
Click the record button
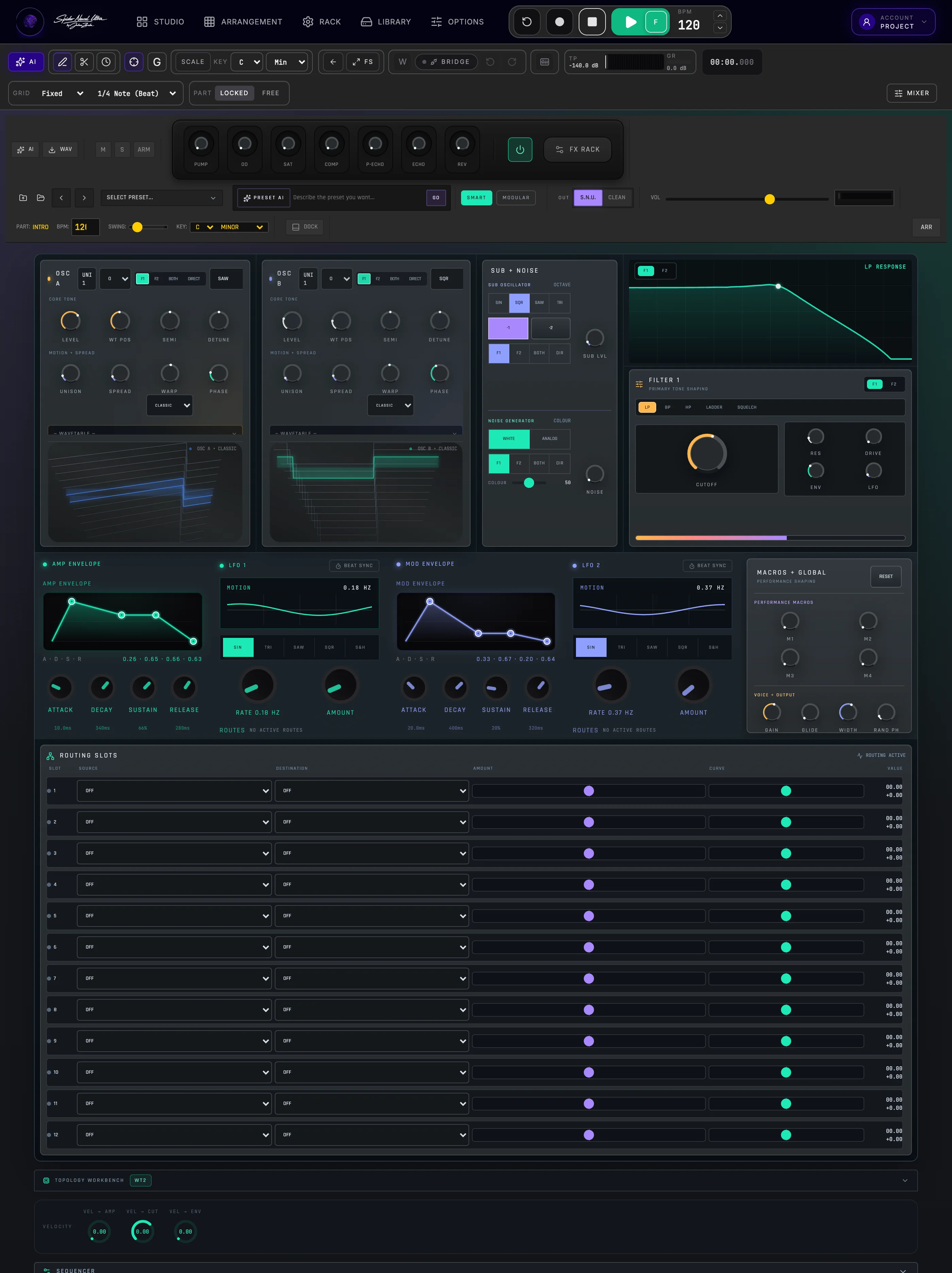point(559,22)
